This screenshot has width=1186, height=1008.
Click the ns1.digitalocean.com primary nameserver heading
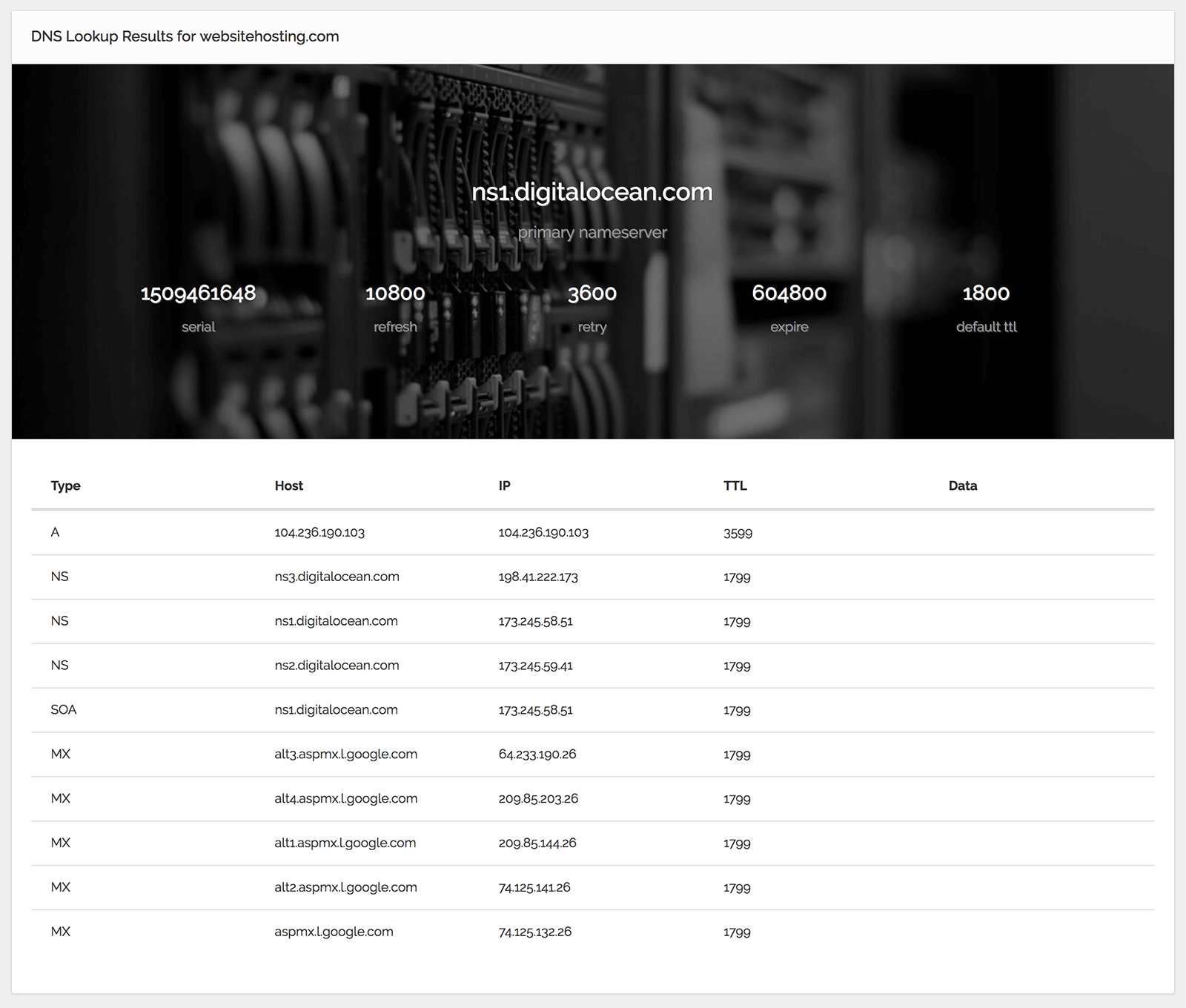pos(592,192)
